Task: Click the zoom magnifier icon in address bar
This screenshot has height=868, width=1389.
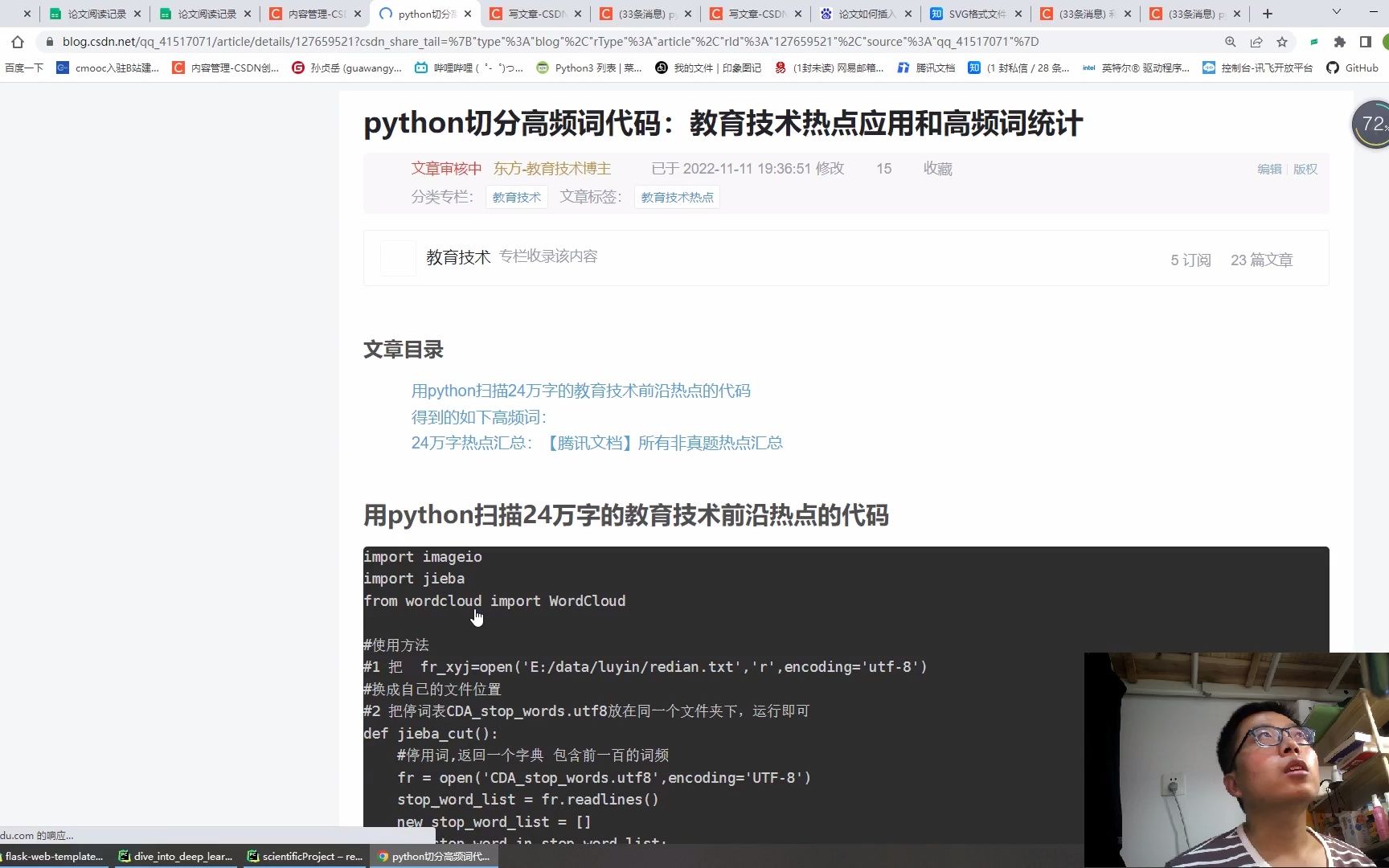Action: (1231, 41)
